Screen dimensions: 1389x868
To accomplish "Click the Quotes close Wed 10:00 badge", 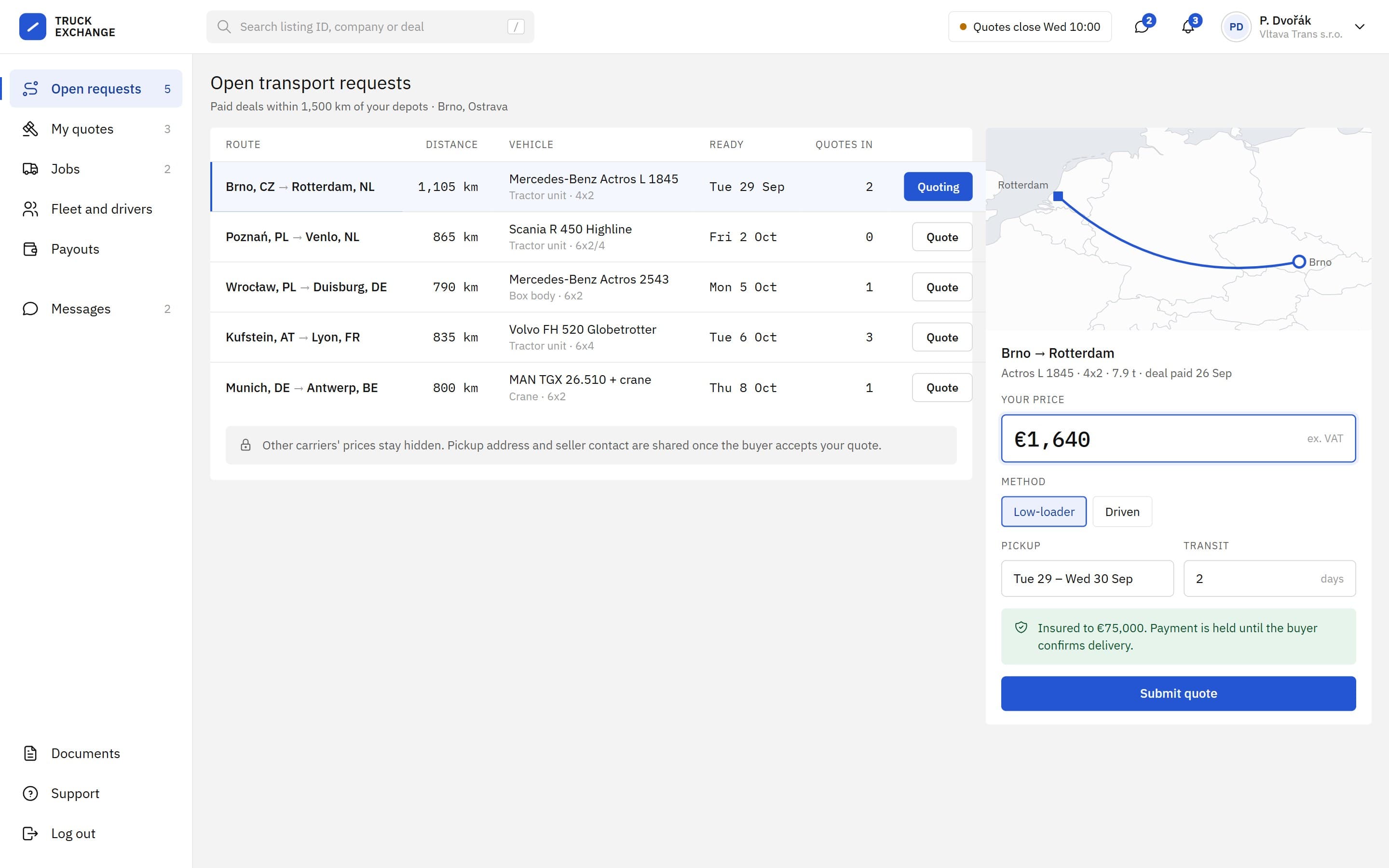I will click(1030, 27).
